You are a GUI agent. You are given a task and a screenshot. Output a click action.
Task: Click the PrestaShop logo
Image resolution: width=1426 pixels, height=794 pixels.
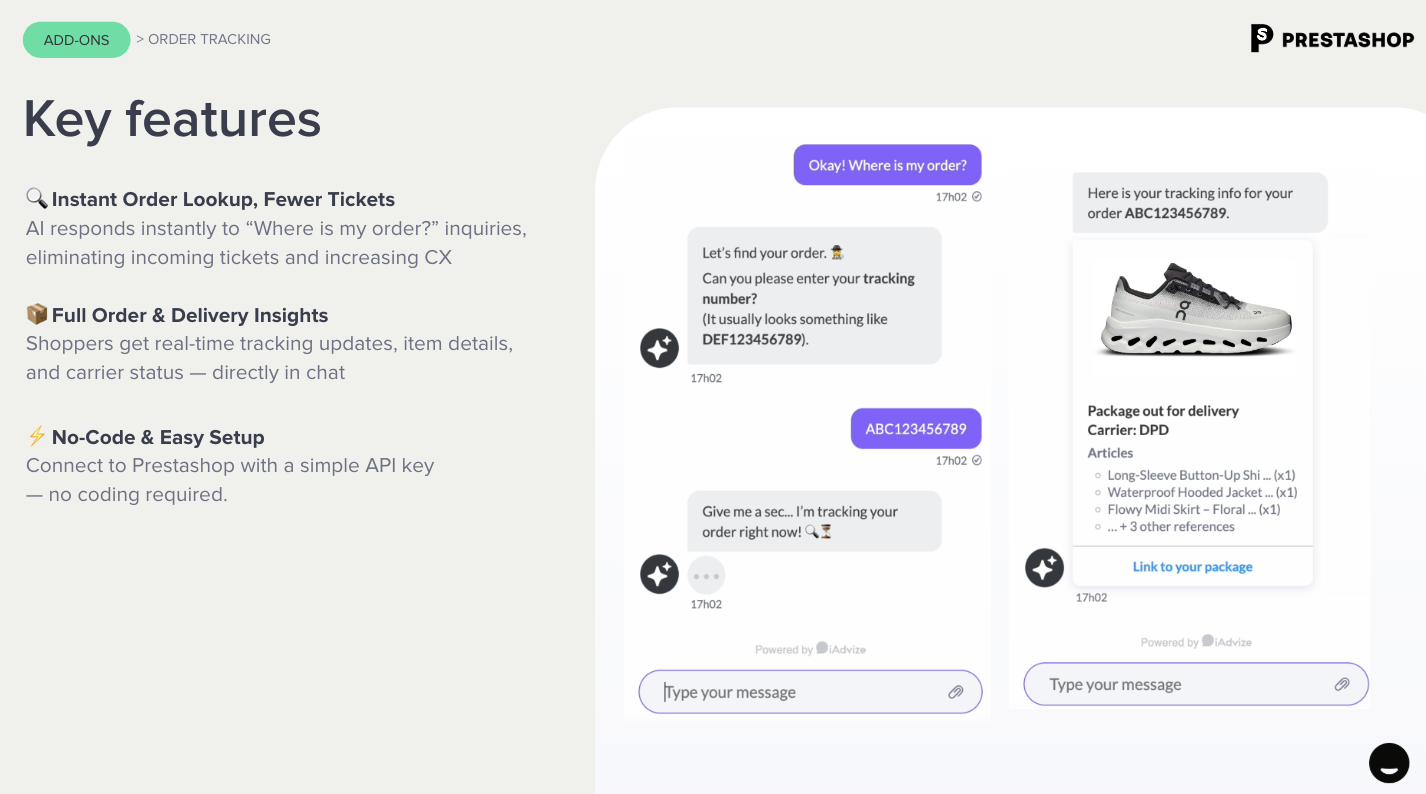point(1332,39)
